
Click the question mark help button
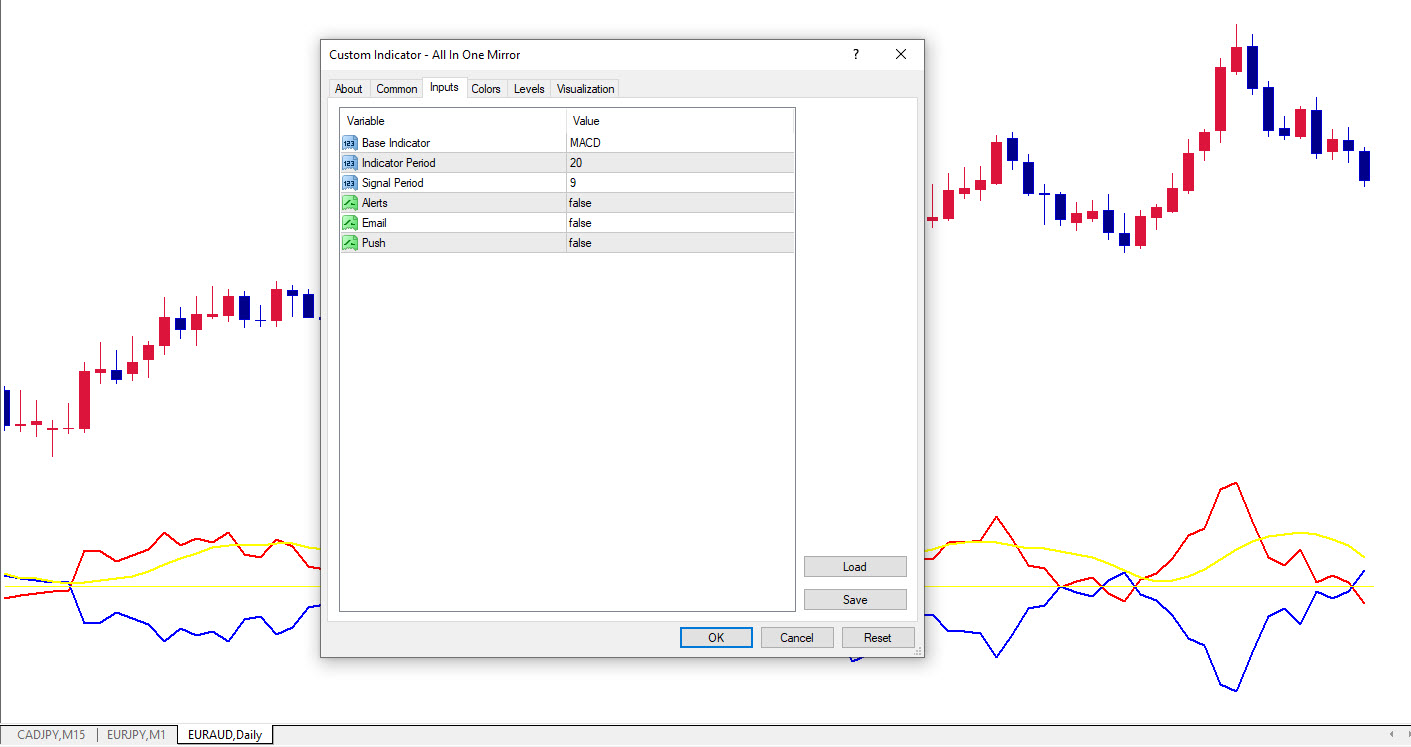(x=855, y=55)
